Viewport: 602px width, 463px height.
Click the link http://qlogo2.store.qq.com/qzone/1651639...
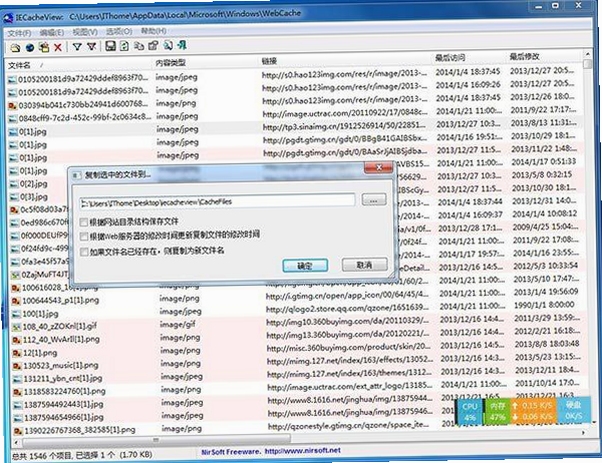click(347, 308)
